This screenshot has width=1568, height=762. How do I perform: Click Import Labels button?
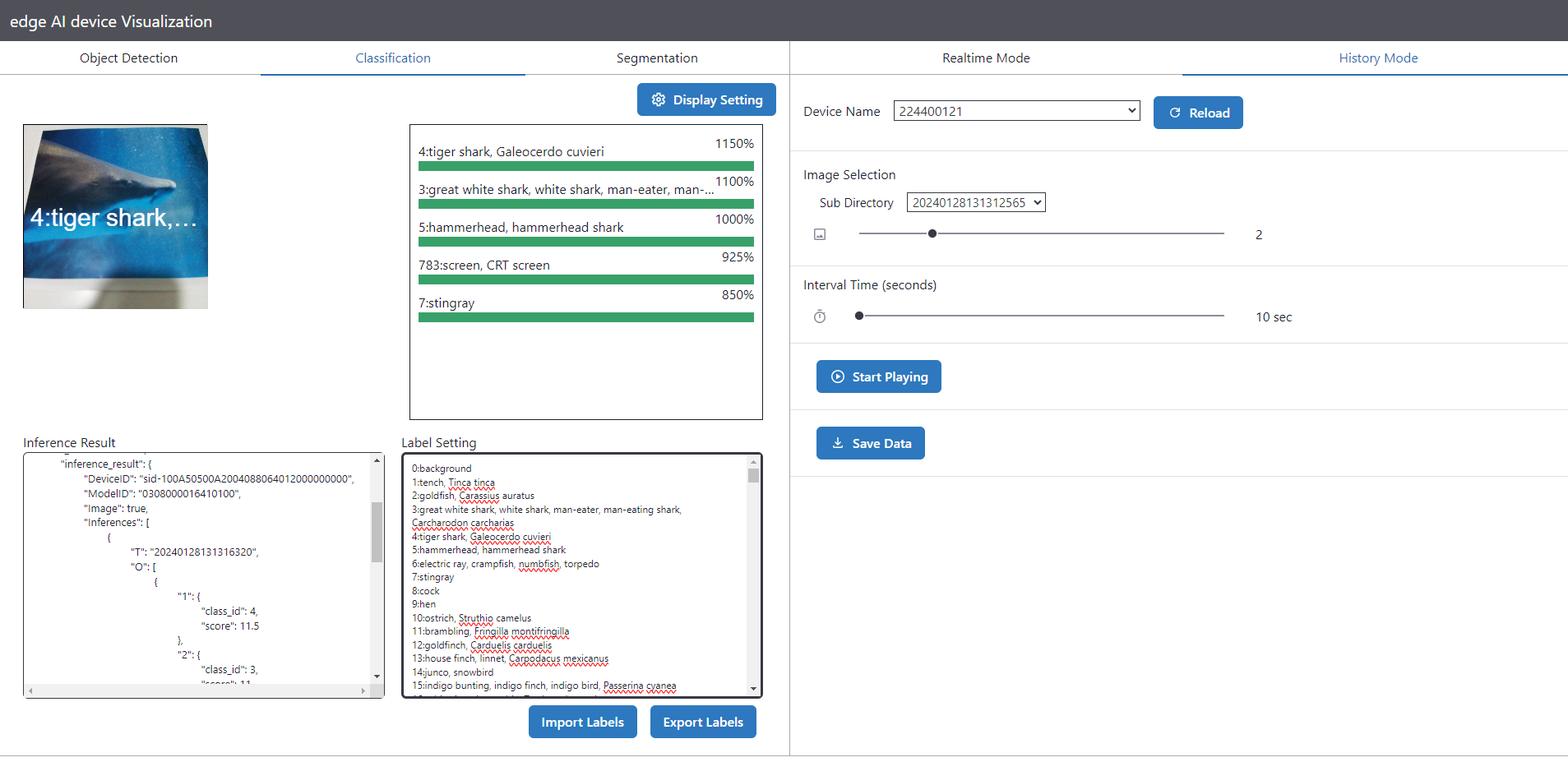click(583, 722)
